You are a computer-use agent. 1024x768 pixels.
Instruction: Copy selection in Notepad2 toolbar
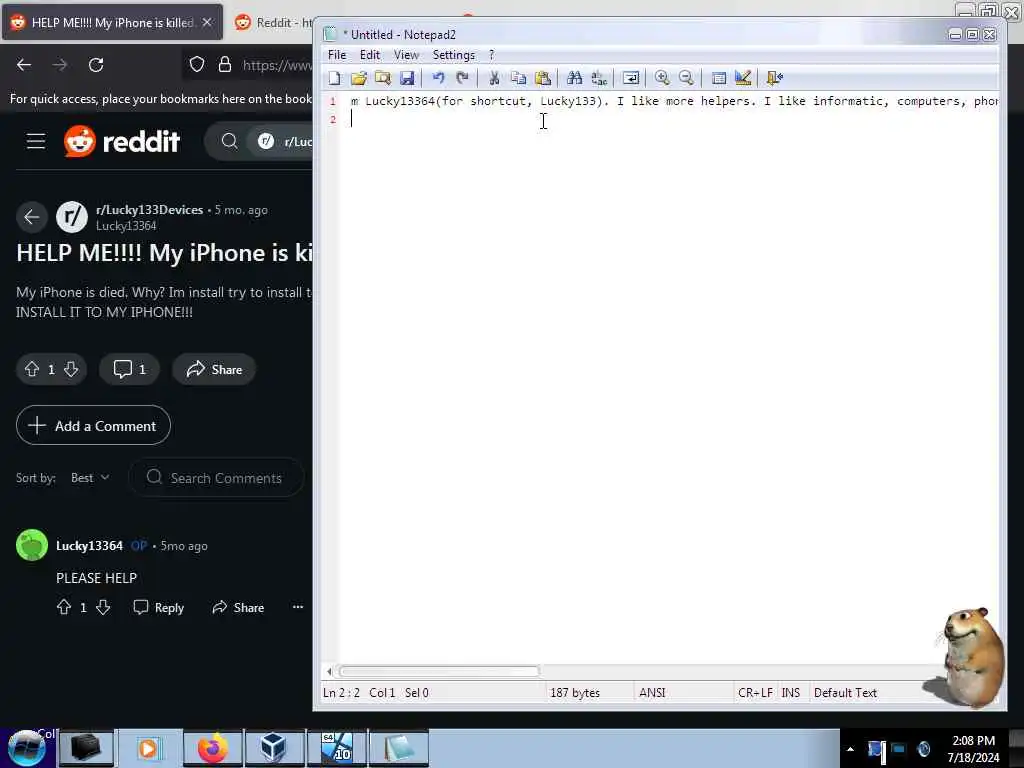[519, 78]
